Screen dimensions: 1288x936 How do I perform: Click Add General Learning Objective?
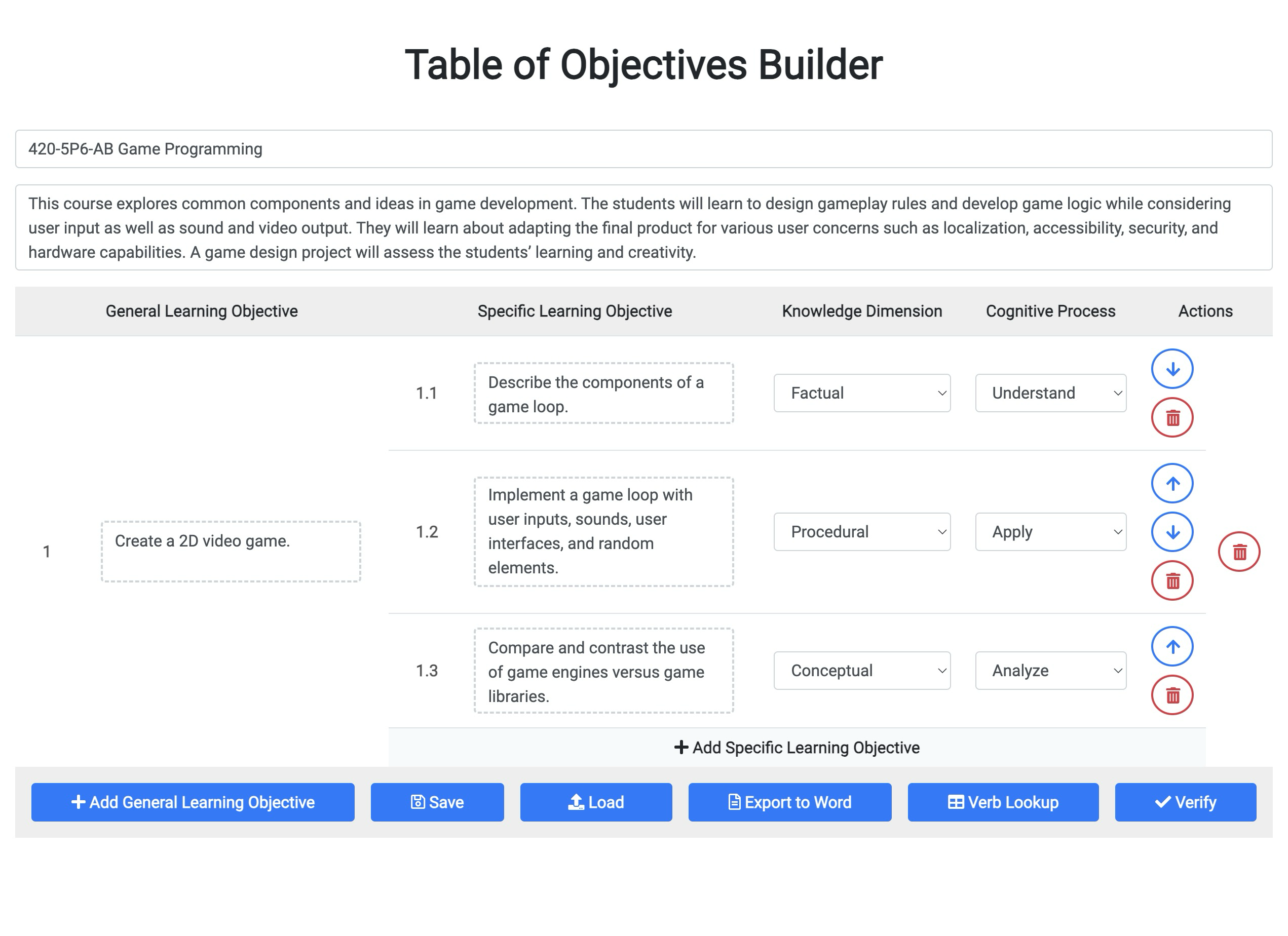pos(193,802)
